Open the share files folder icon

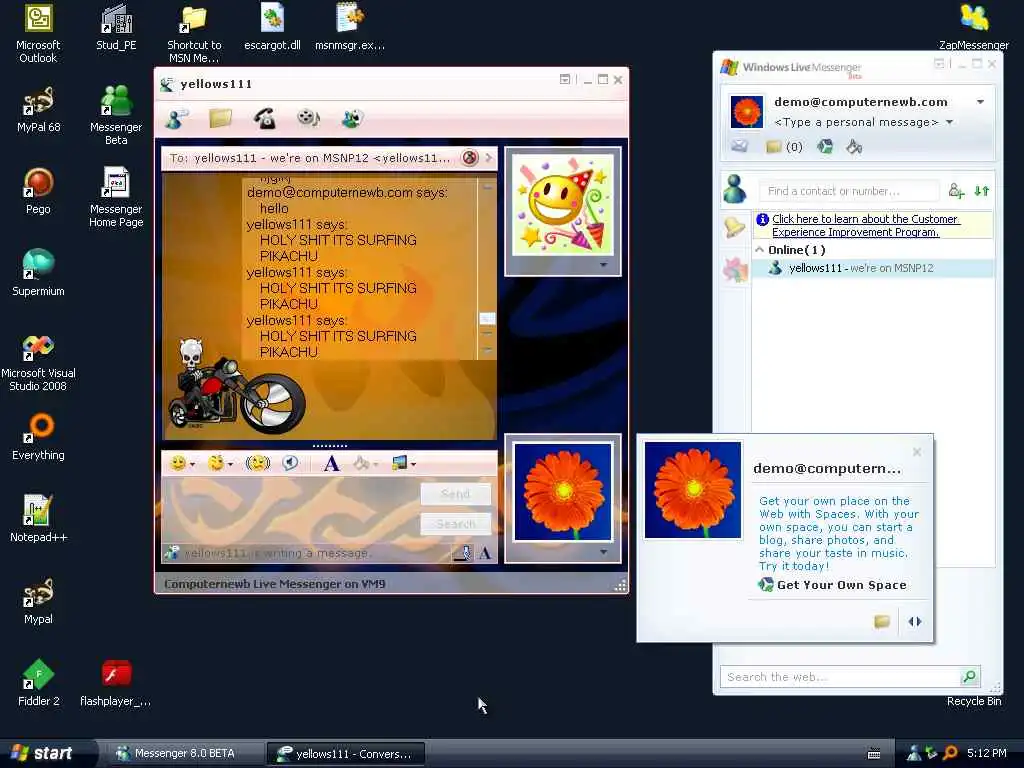click(221, 119)
